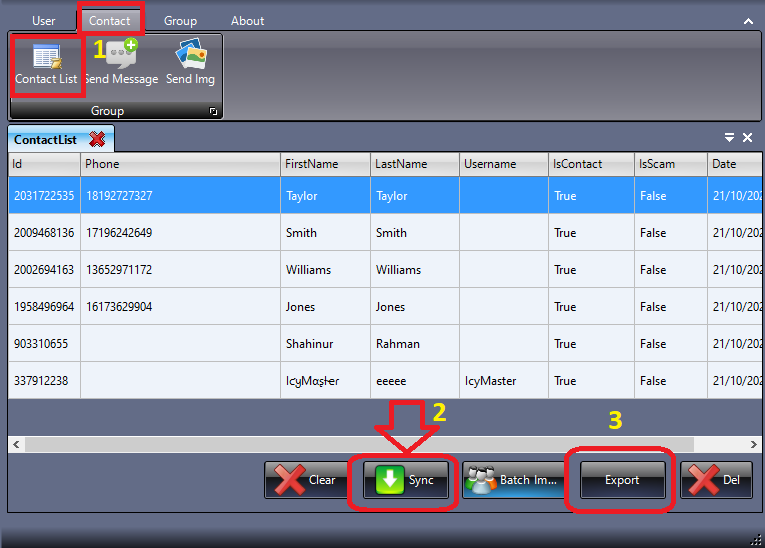This screenshot has height=548, width=765.
Task: Sort by the FirstName column header
Action: [311, 164]
